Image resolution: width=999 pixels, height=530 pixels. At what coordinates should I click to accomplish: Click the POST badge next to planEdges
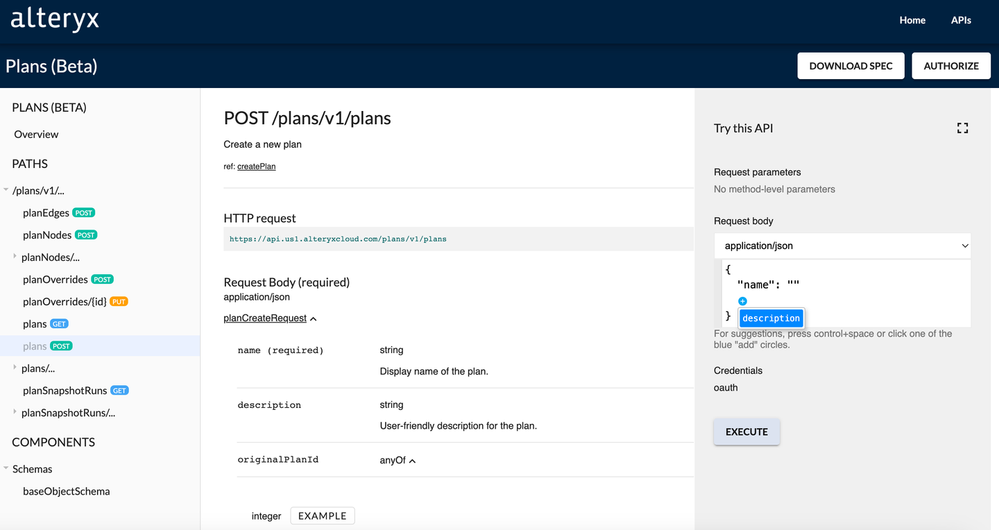[x=83, y=213]
